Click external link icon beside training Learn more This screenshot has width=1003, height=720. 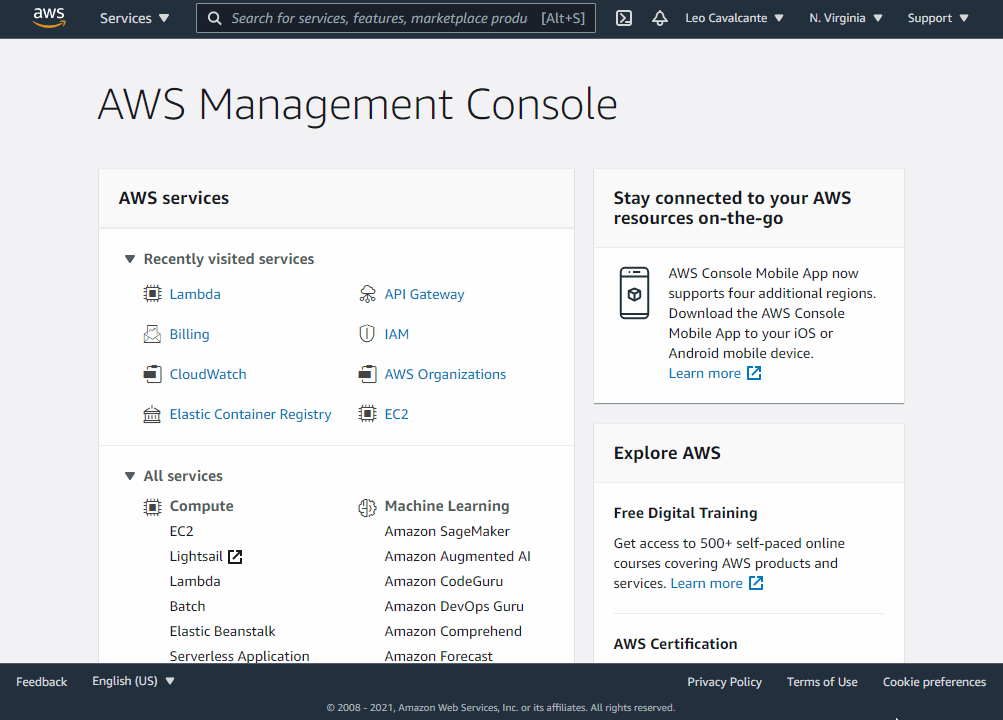pyautogui.click(x=756, y=583)
